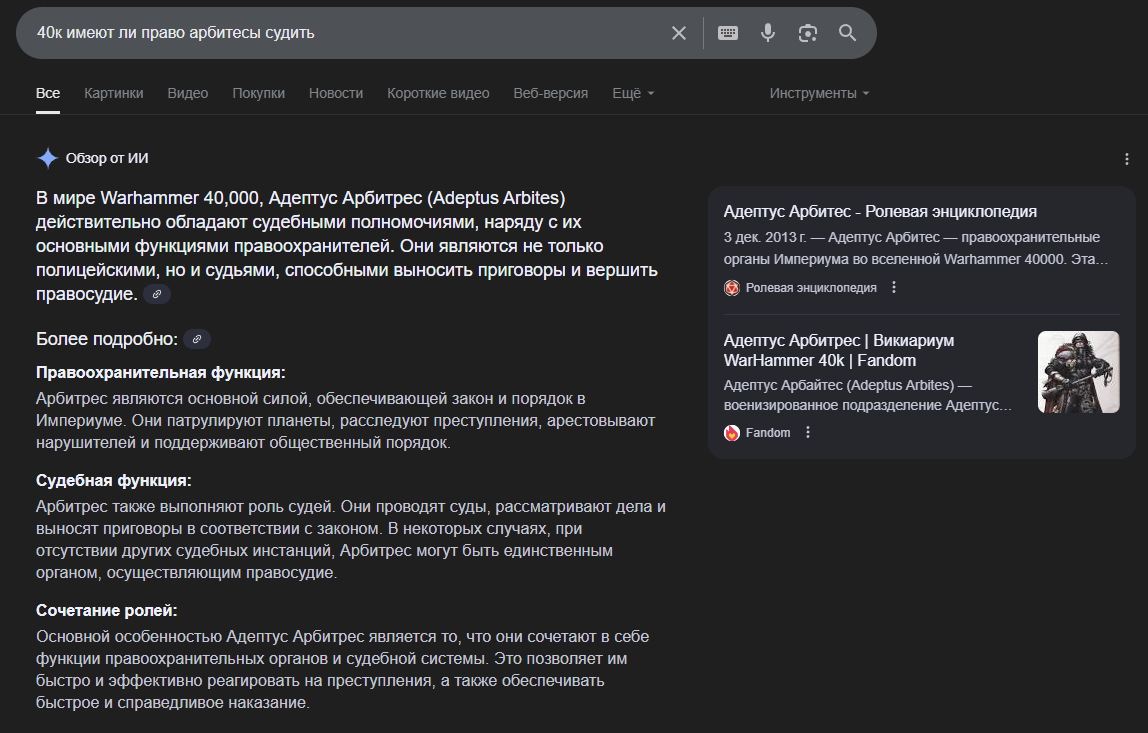
Task: Click the Ролевая энциклопедия source name
Action: coord(811,288)
